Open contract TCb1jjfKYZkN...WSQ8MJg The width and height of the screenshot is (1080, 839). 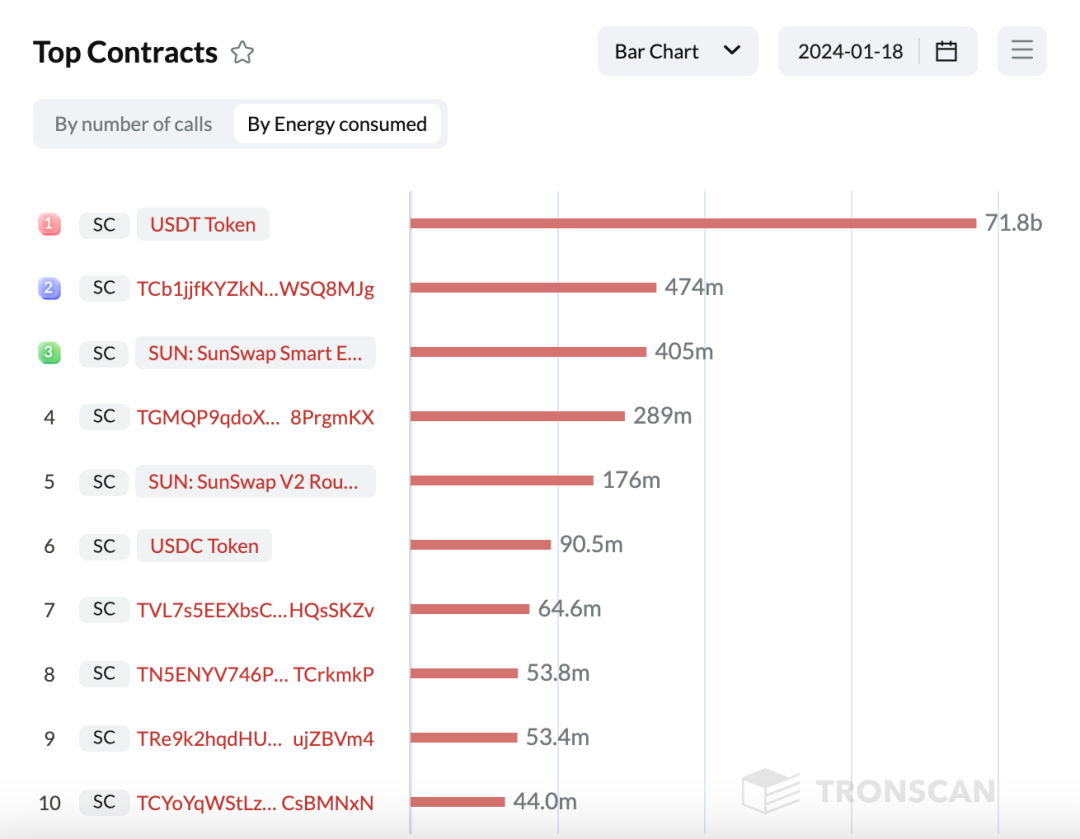click(x=256, y=289)
